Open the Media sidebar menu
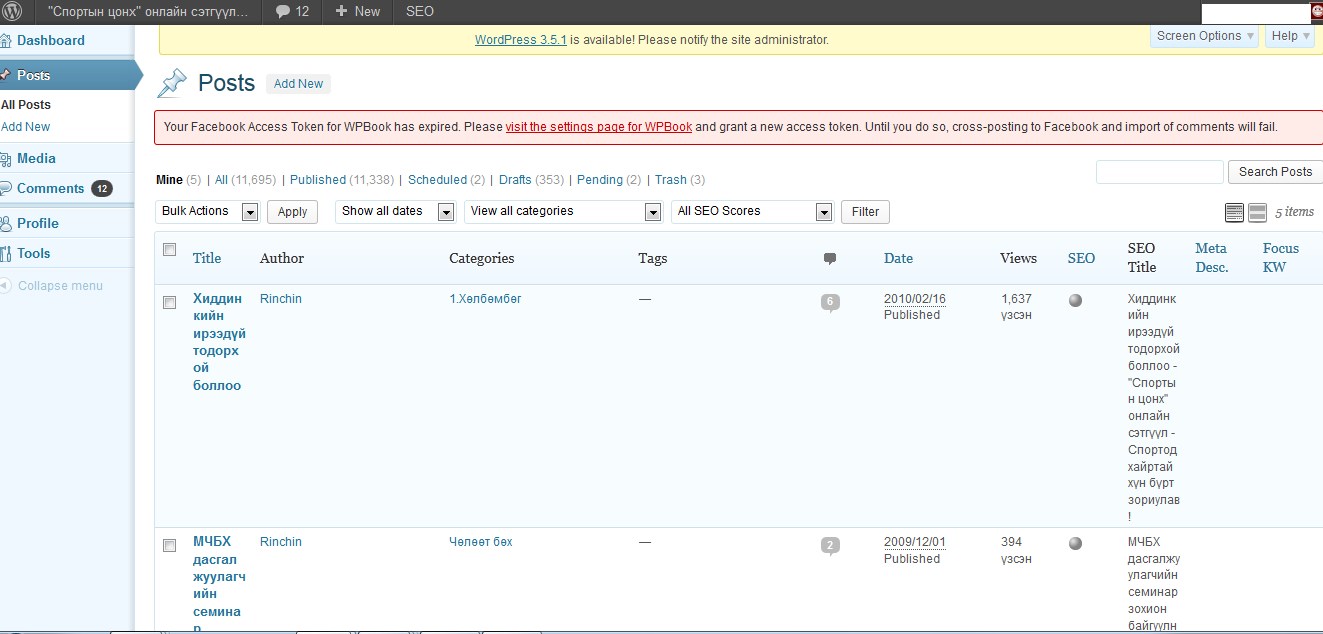 (36, 158)
